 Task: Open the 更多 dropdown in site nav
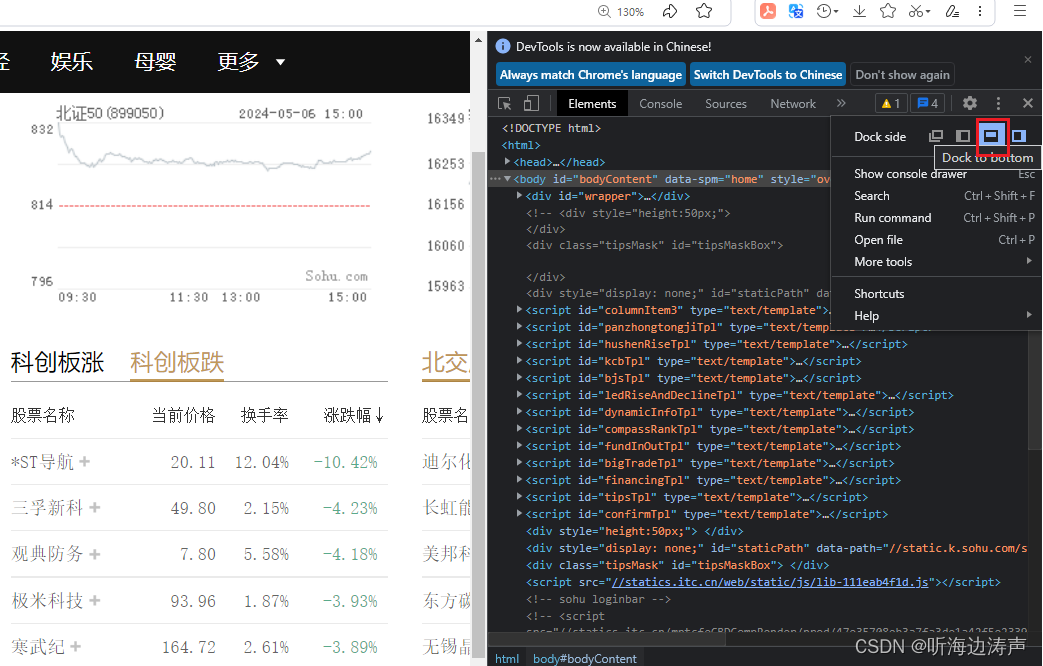click(251, 62)
